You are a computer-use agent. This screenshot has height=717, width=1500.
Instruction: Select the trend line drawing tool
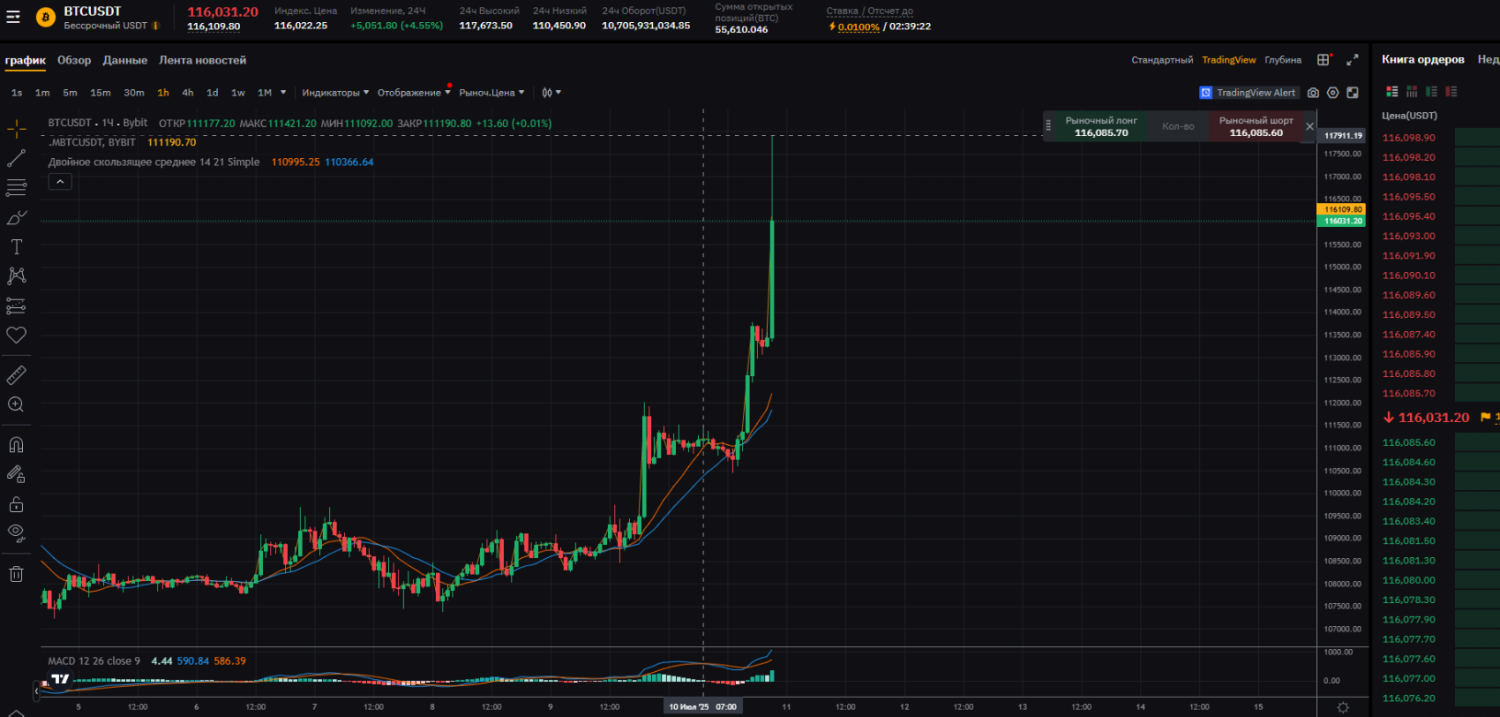16,158
